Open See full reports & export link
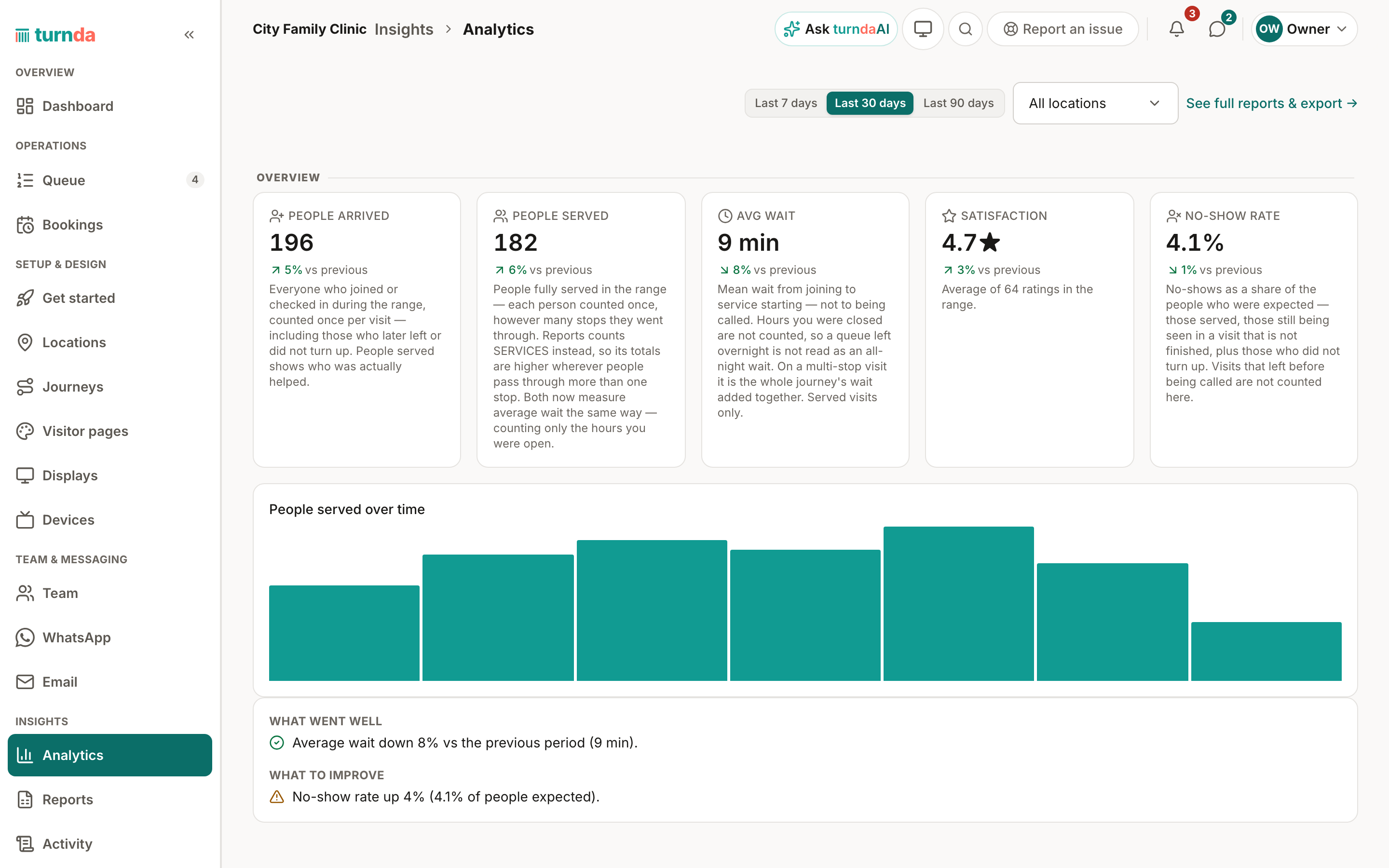 [x=1271, y=103]
